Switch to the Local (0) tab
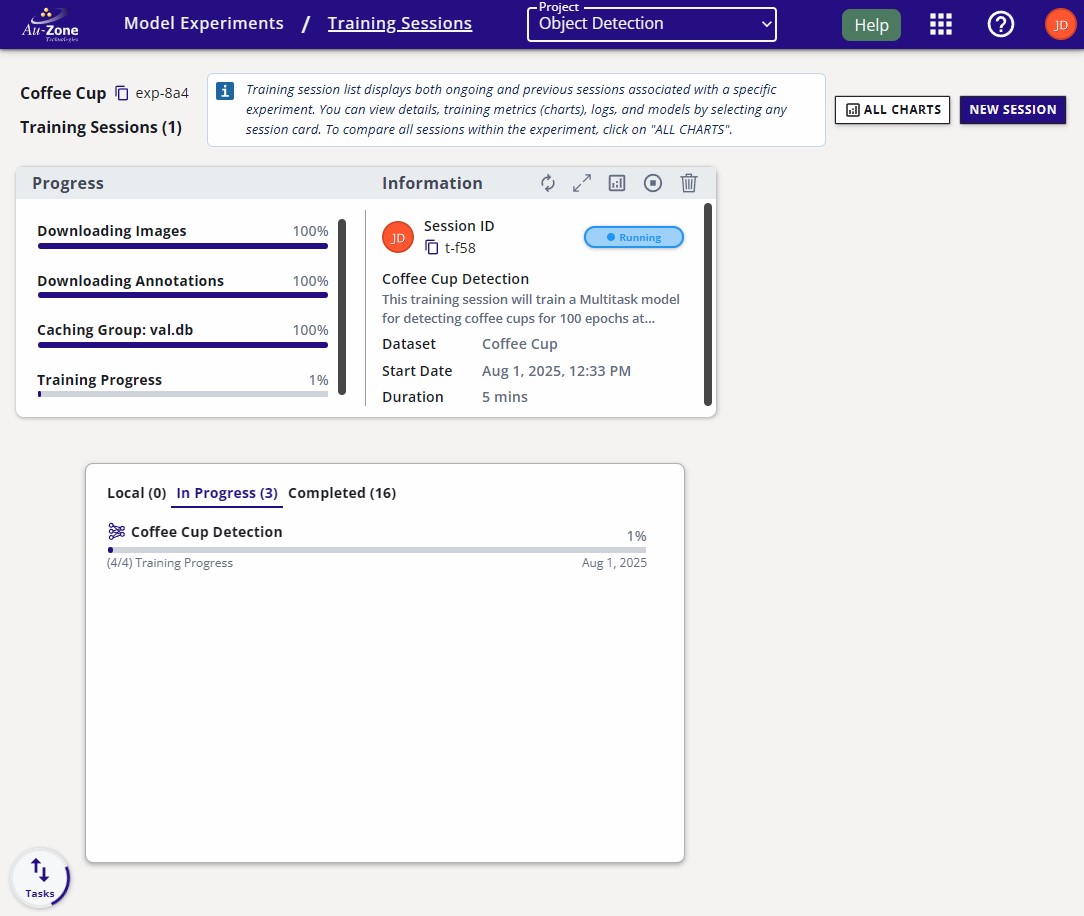 136,493
